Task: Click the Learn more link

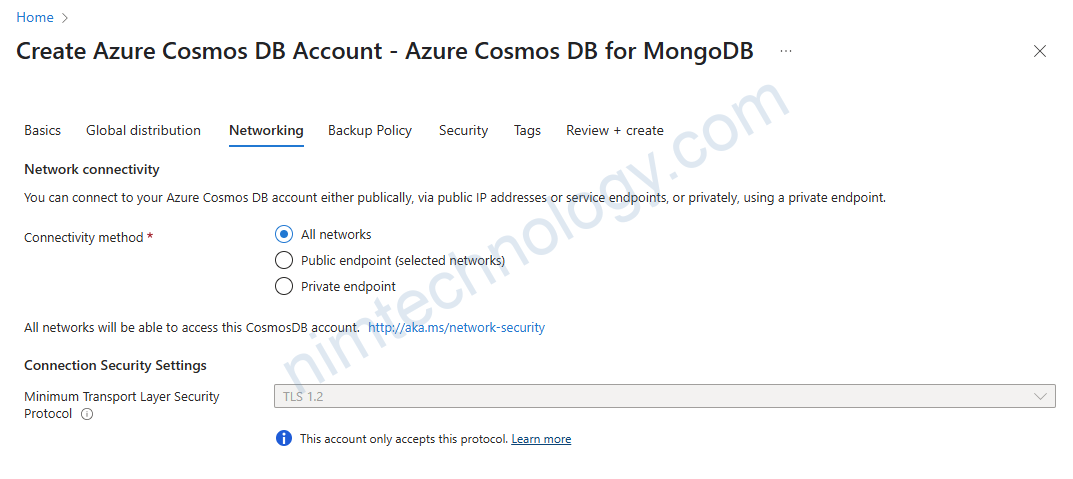Action: [x=541, y=439]
